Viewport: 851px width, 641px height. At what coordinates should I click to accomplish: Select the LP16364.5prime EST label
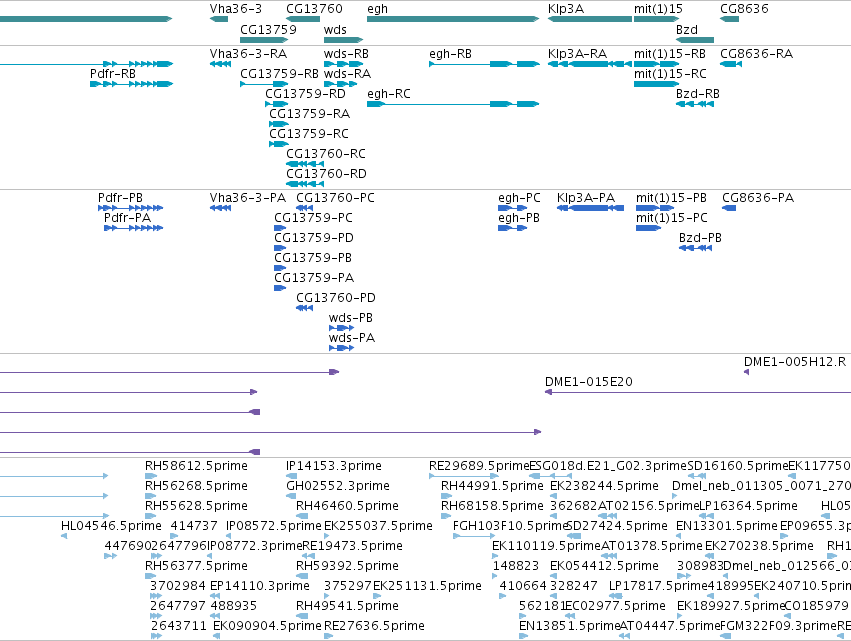[x=748, y=506]
